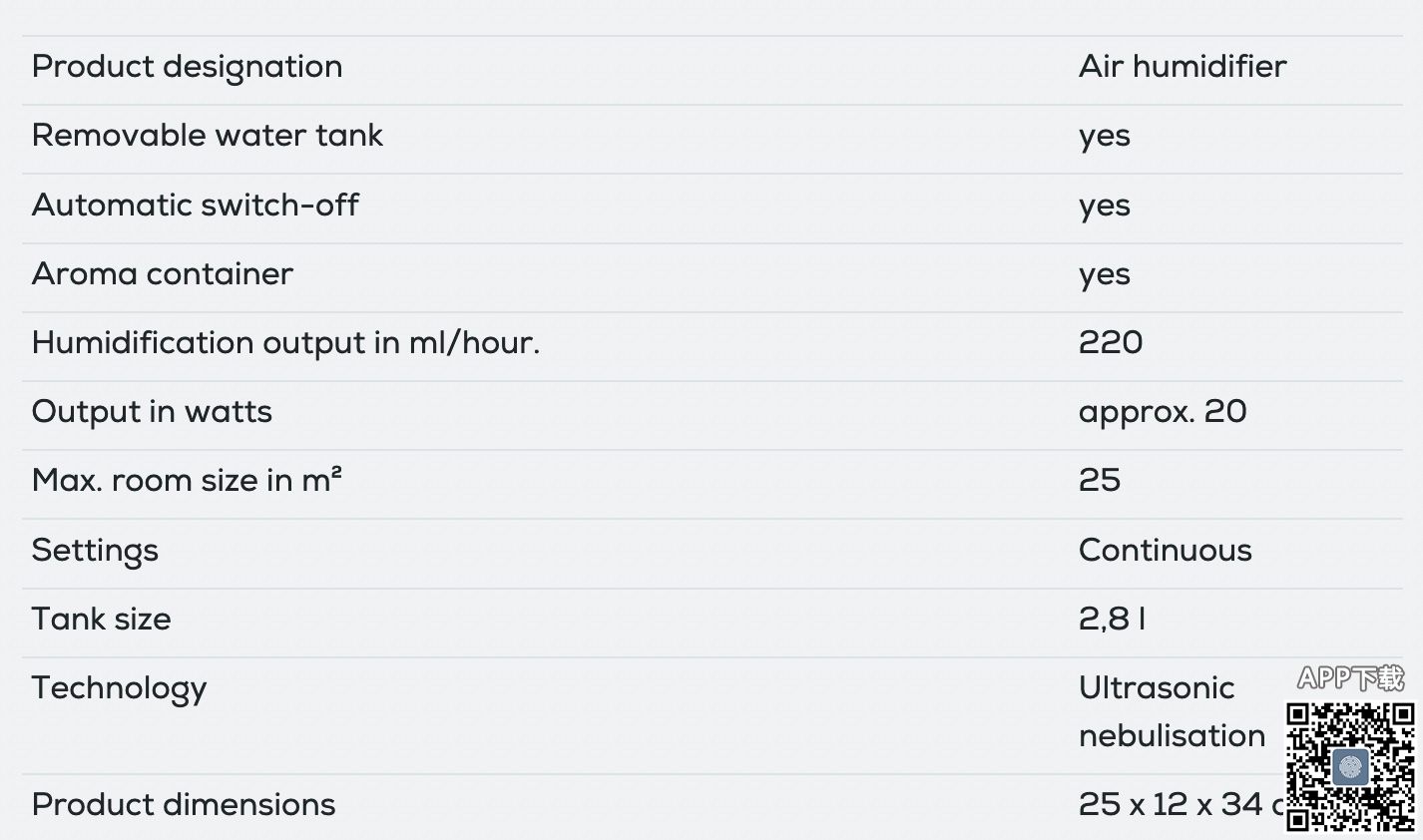Click Humidification output in ml/hour label
Screen dimensions: 1423x840
(285, 343)
